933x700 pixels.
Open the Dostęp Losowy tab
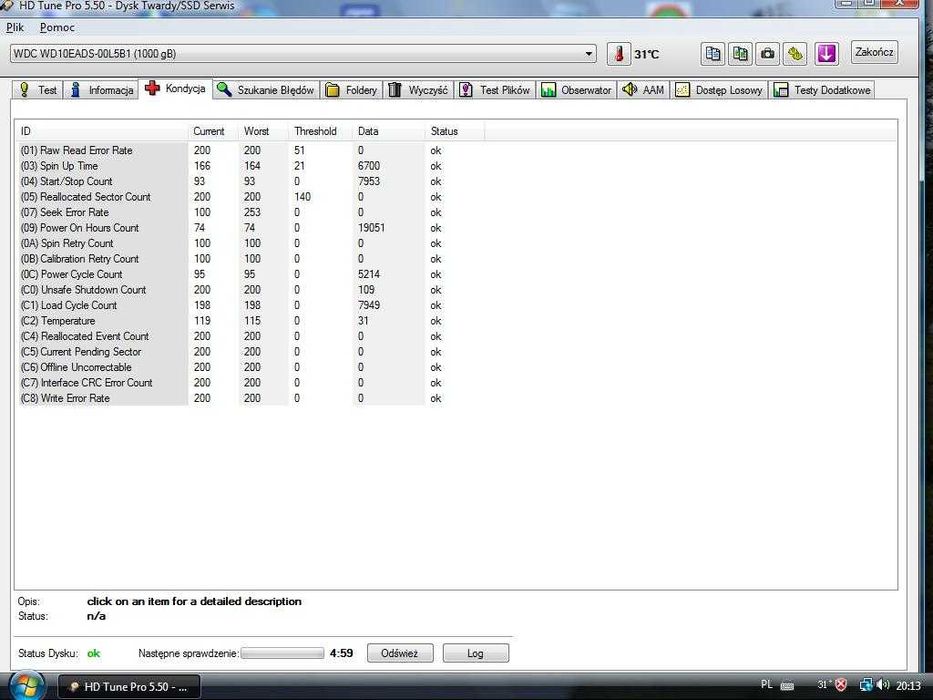(x=719, y=90)
